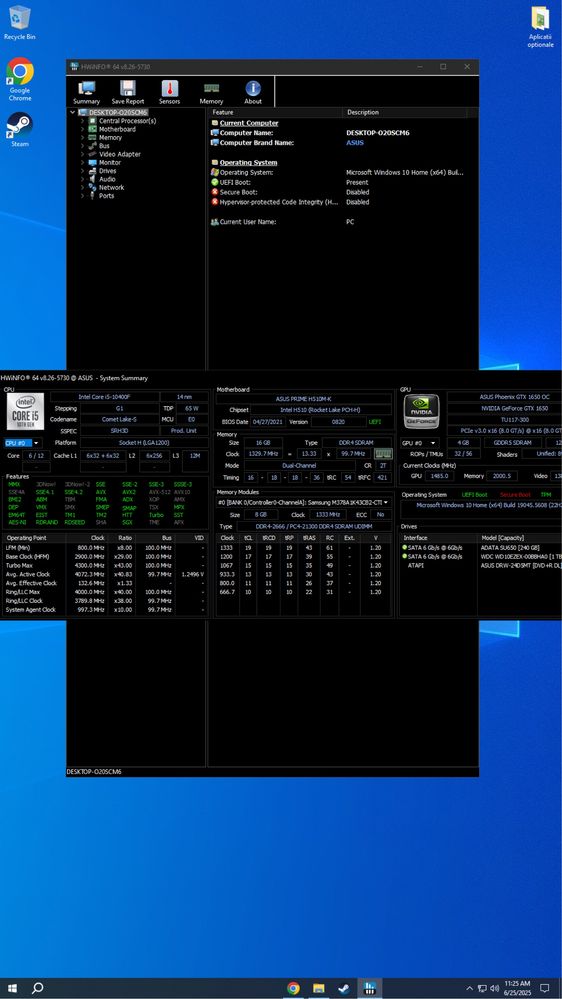Click the Feature column header

(275, 112)
